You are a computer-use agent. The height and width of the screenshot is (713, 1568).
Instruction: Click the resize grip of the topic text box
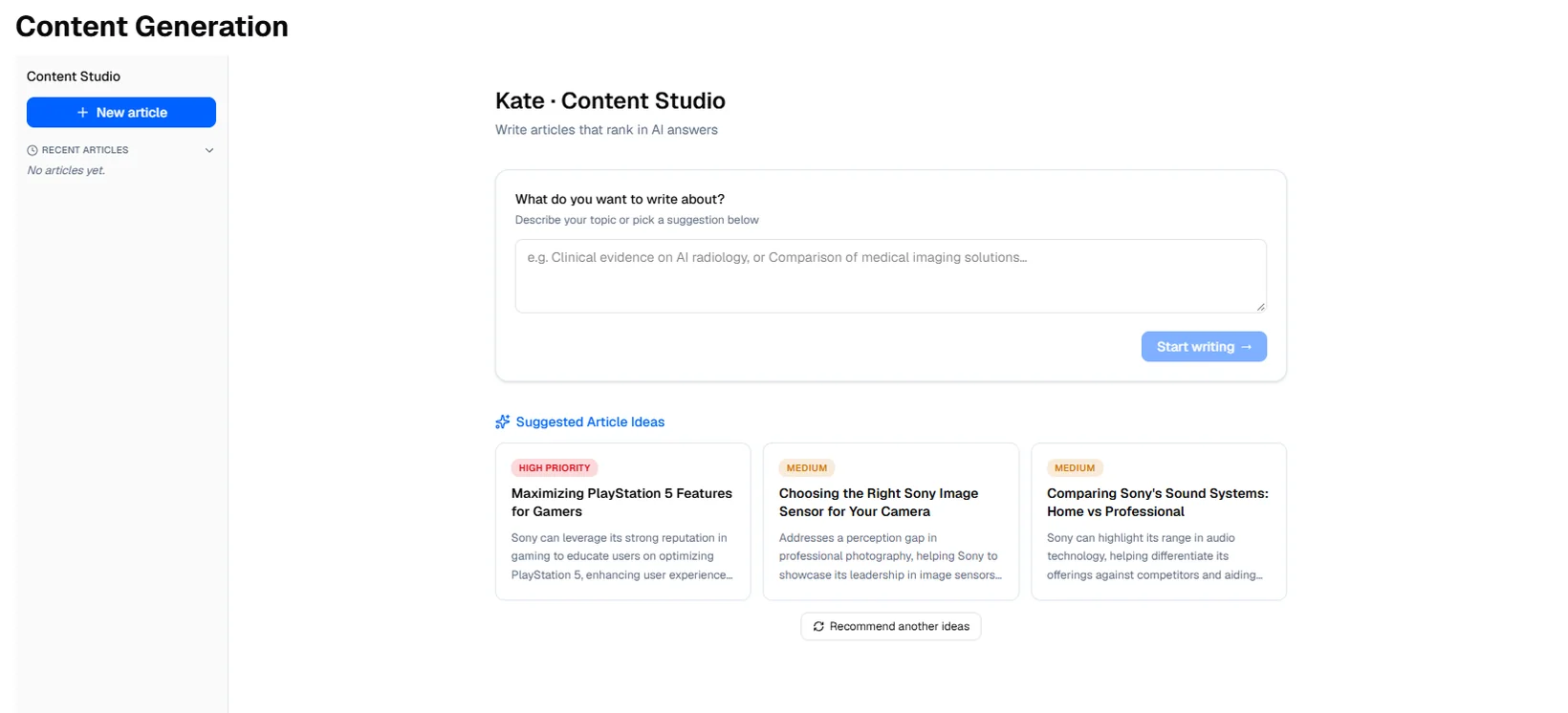tap(1260, 306)
